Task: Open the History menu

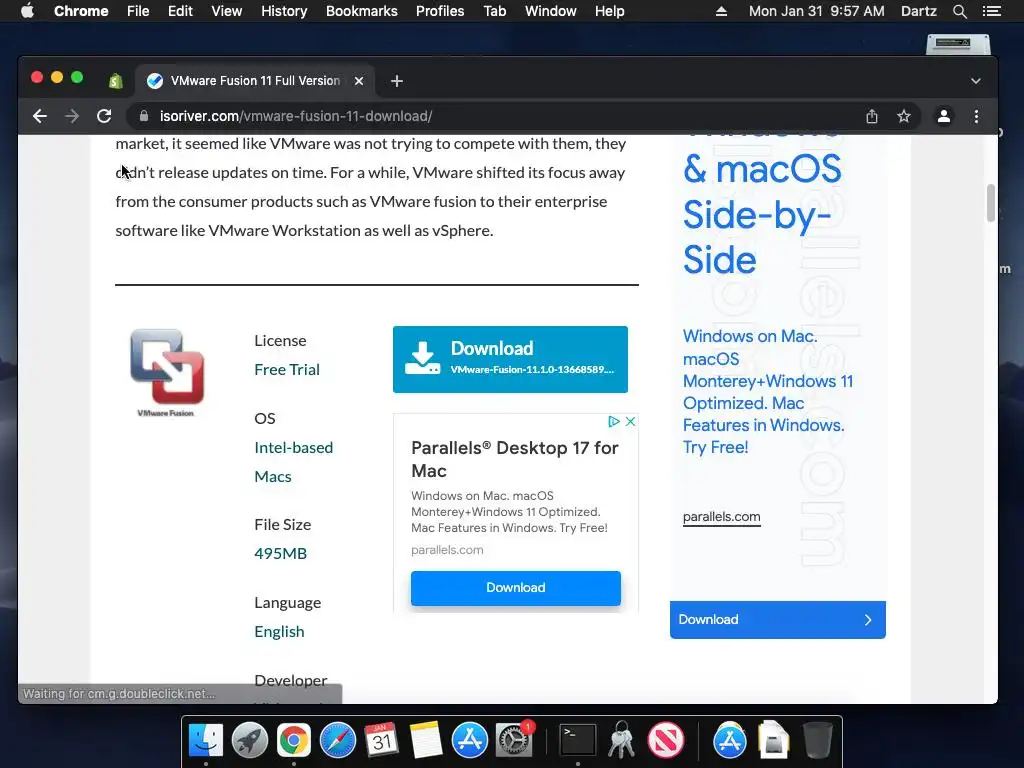Action: click(284, 11)
